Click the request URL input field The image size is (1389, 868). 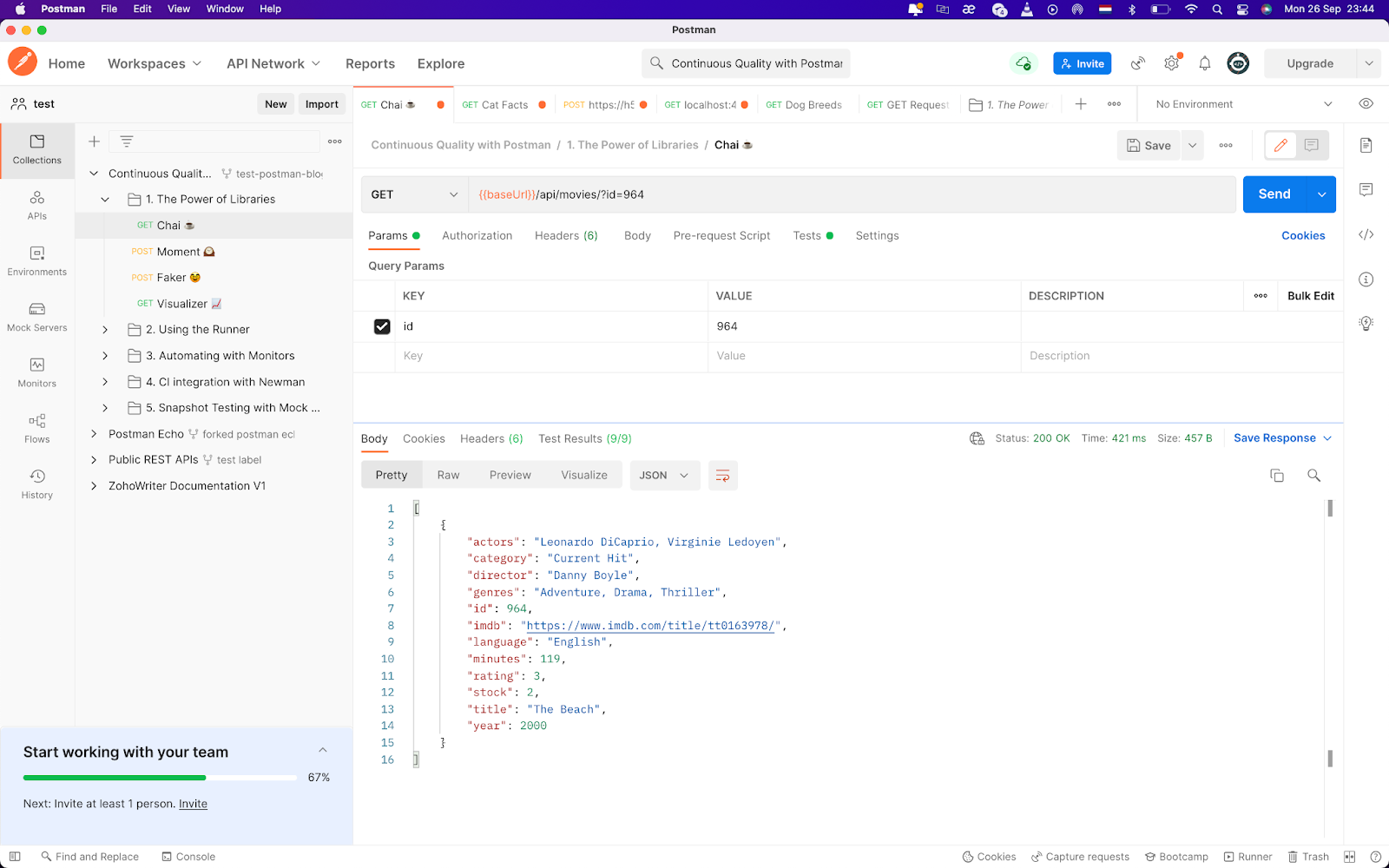click(x=852, y=194)
